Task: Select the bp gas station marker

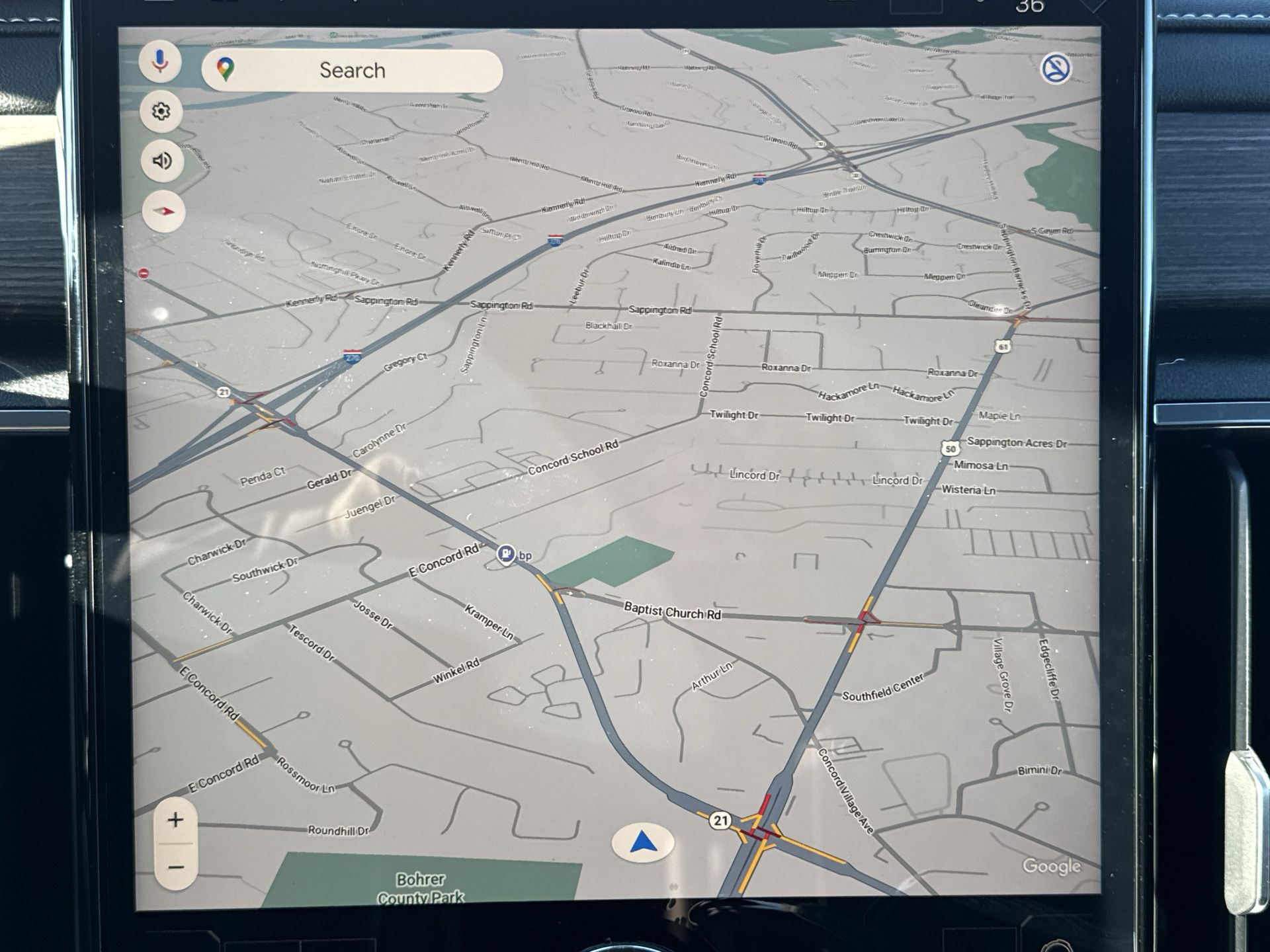Action: tap(507, 554)
